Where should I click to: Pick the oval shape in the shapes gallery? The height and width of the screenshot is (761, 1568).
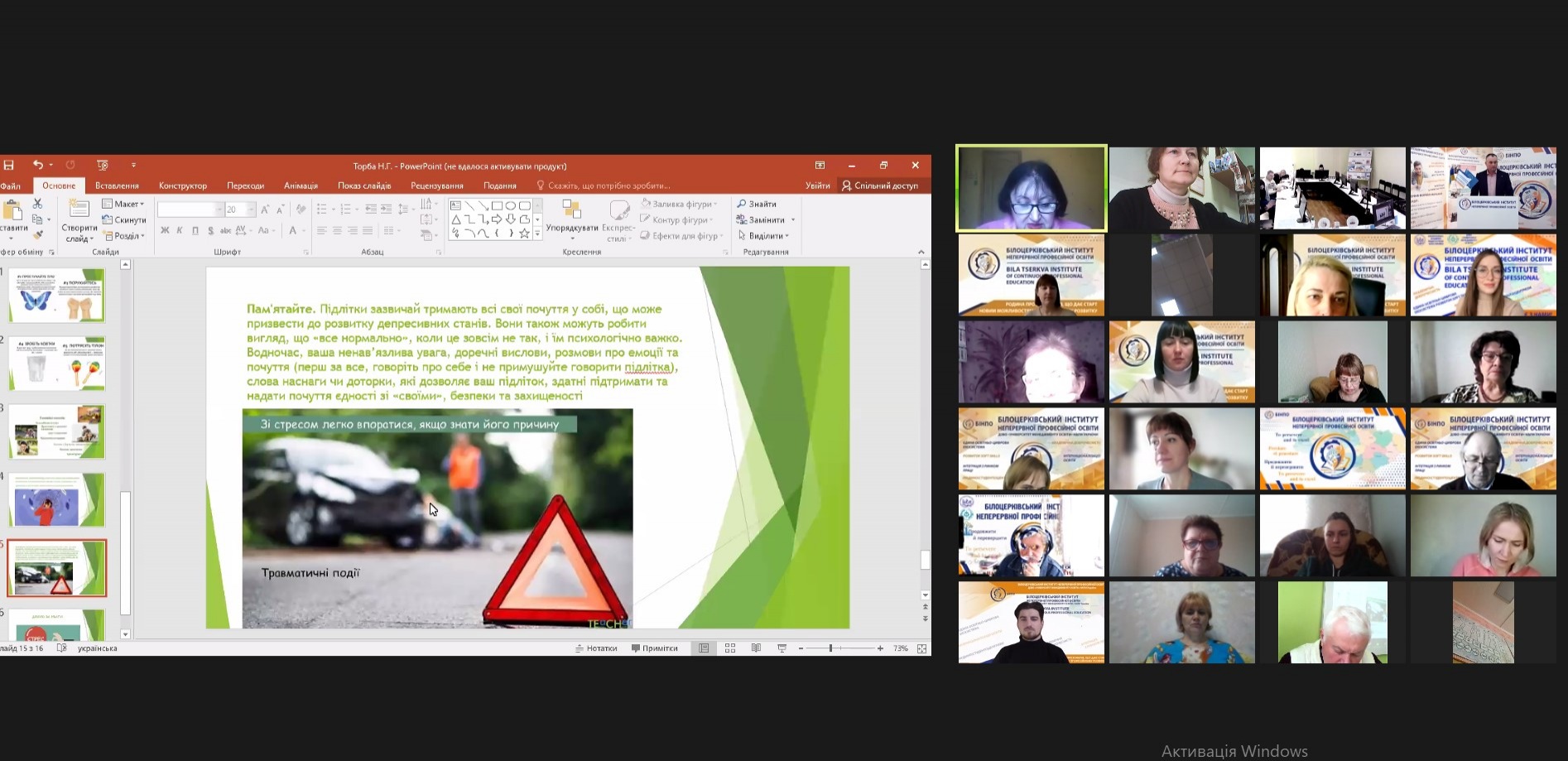tap(511, 205)
